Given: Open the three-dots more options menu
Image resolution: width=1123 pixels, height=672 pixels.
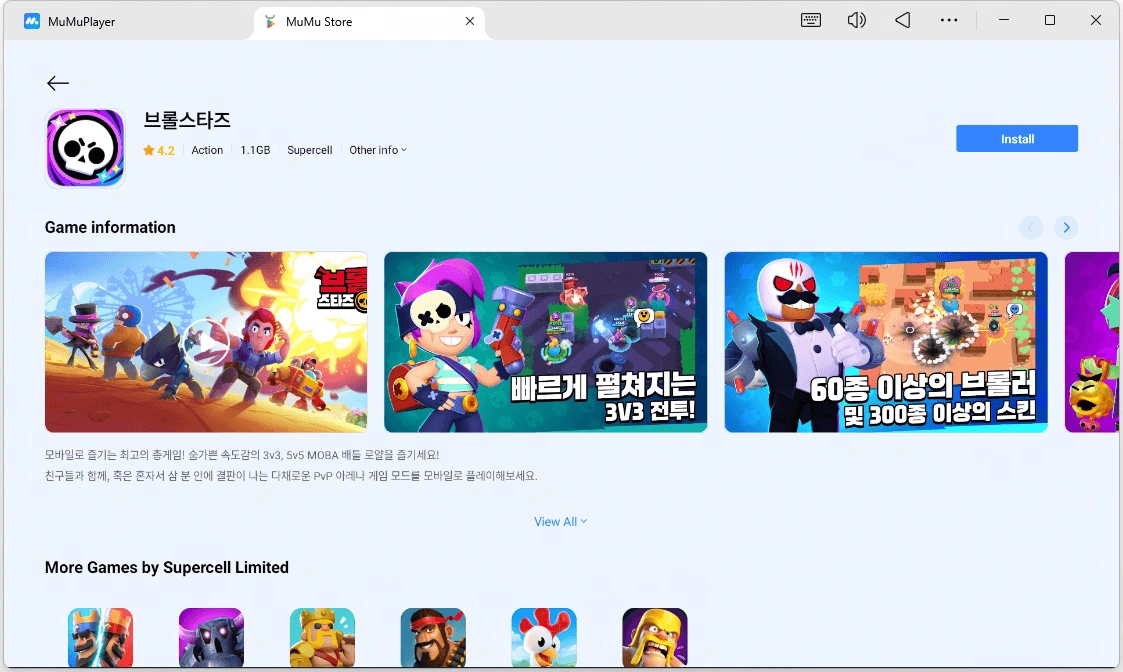Looking at the screenshot, I should [949, 21].
